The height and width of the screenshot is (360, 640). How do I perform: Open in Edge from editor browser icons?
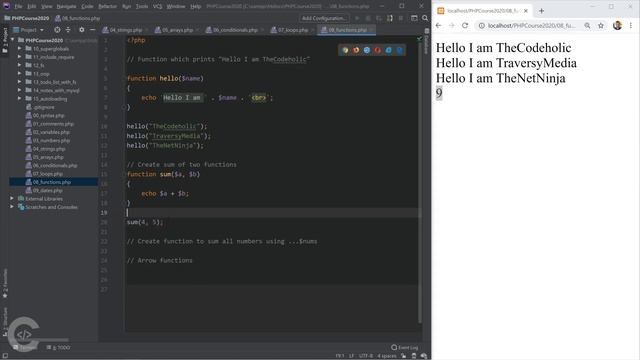click(399, 50)
